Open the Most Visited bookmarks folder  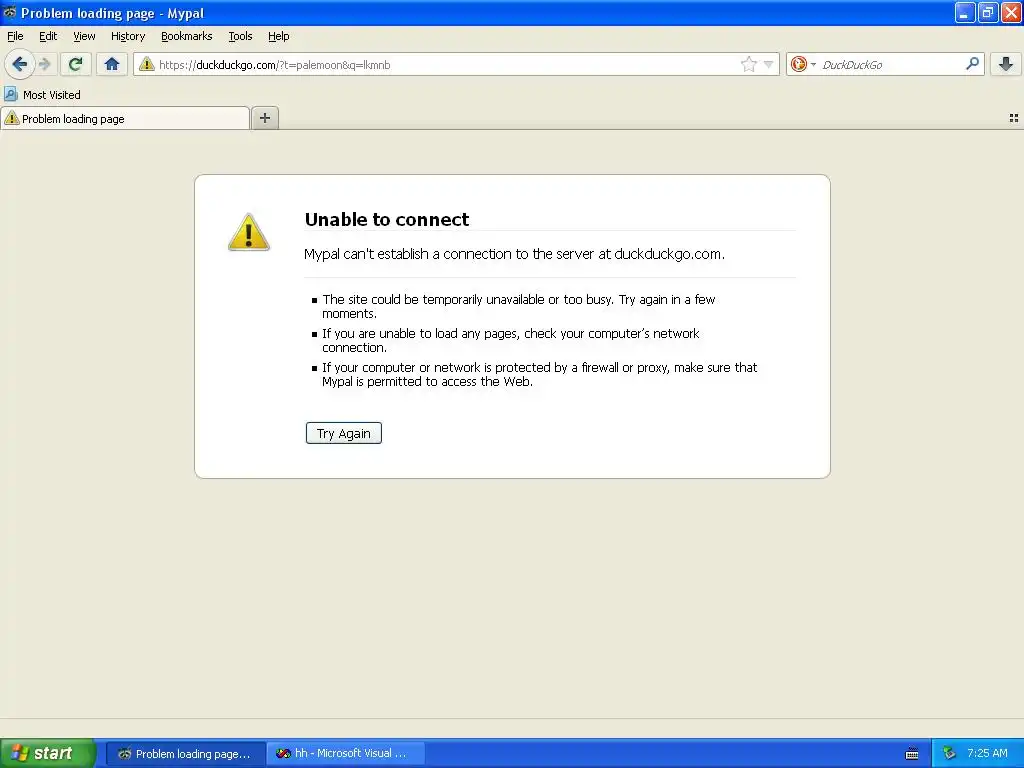pos(43,95)
